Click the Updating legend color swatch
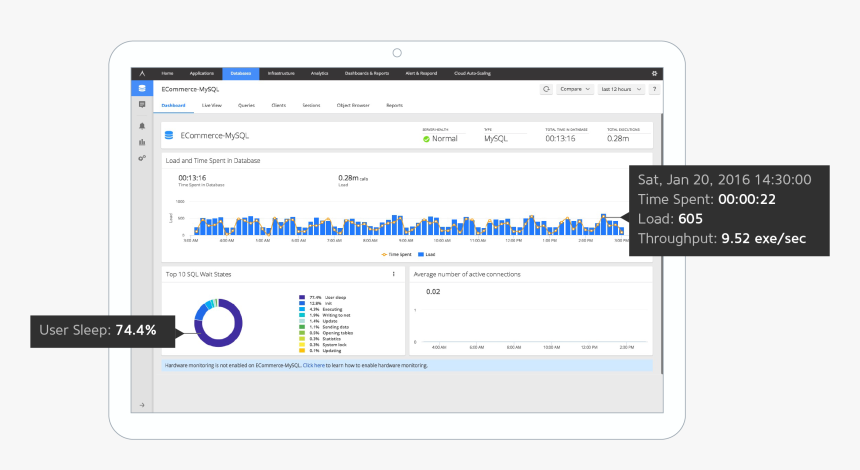860x470 pixels. [302, 350]
